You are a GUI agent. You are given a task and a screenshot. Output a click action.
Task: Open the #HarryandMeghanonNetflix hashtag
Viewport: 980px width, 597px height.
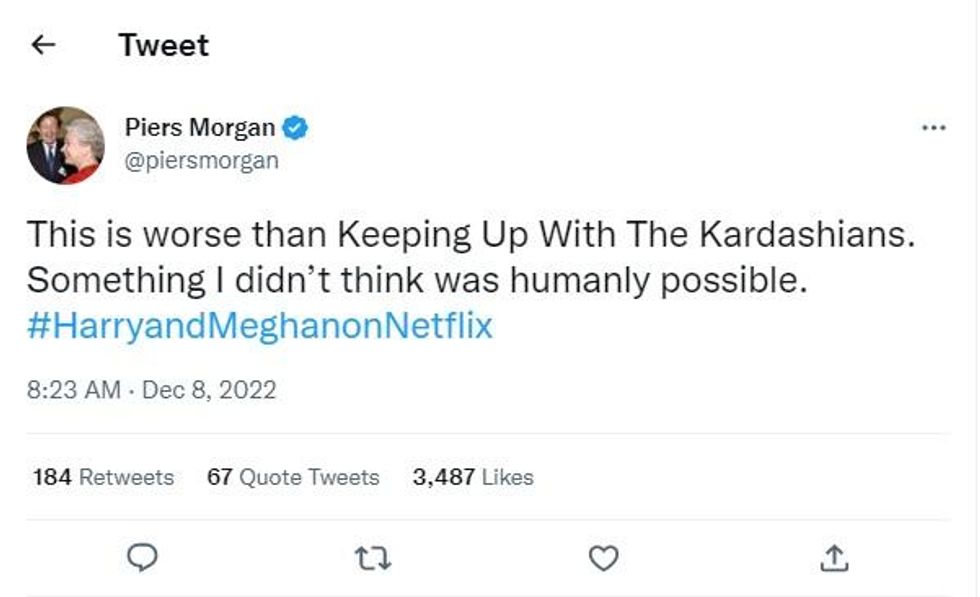click(260, 327)
